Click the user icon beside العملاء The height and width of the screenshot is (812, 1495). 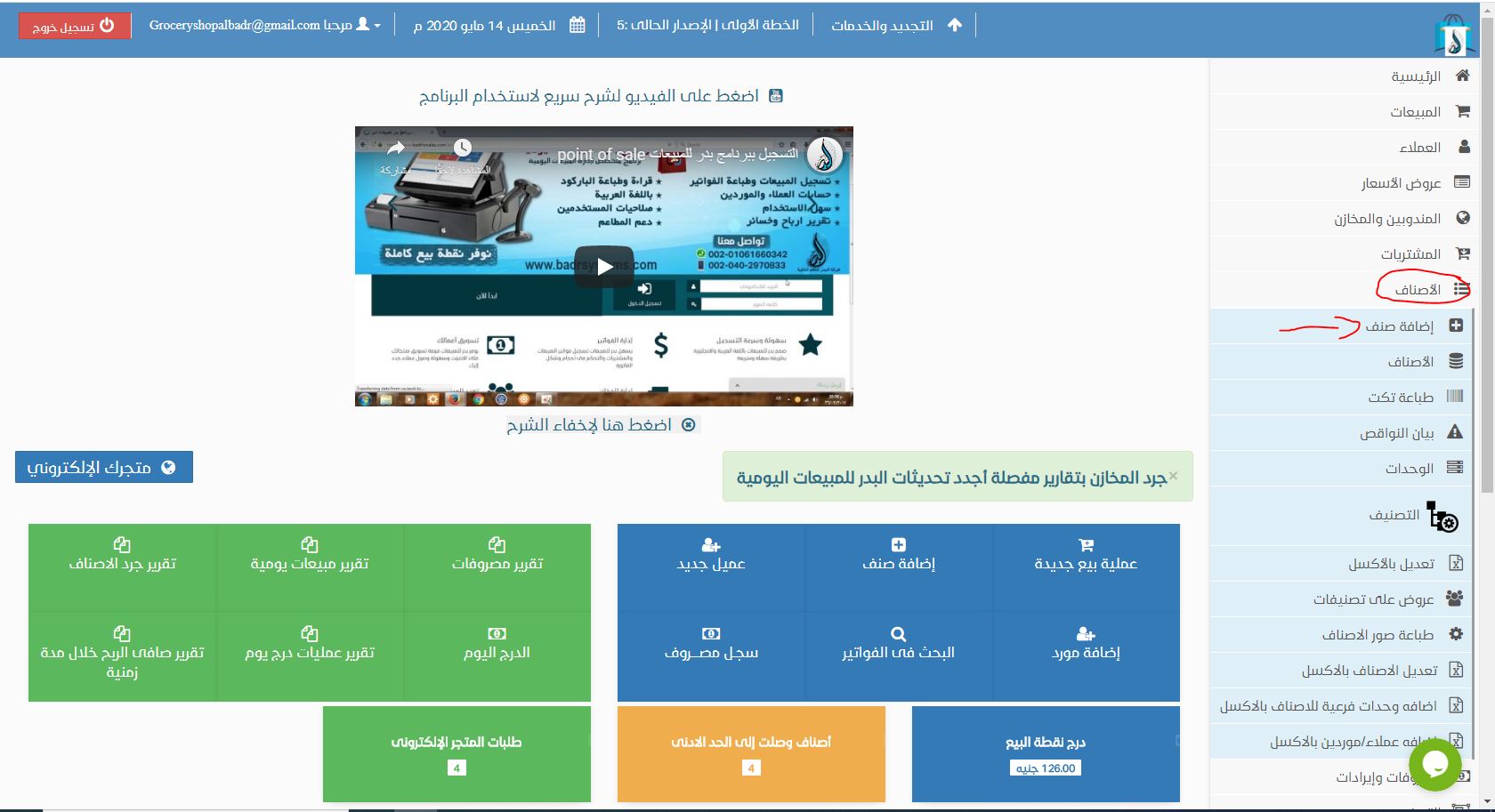pos(1464,147)
